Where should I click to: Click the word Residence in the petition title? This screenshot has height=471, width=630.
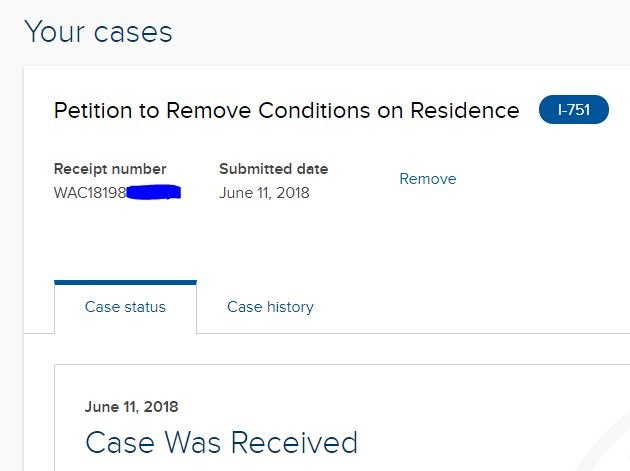coord(462,110)
